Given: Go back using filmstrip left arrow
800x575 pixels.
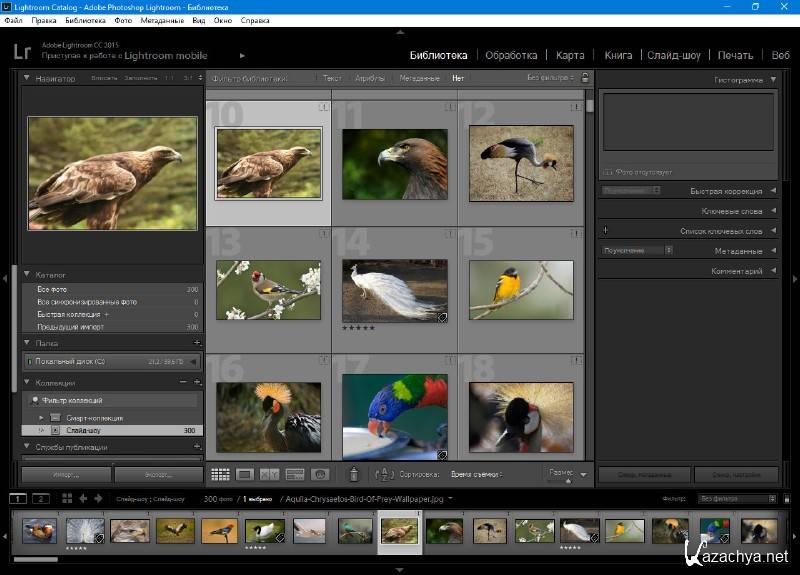Looking at the screenshot, I should (83, 498).
